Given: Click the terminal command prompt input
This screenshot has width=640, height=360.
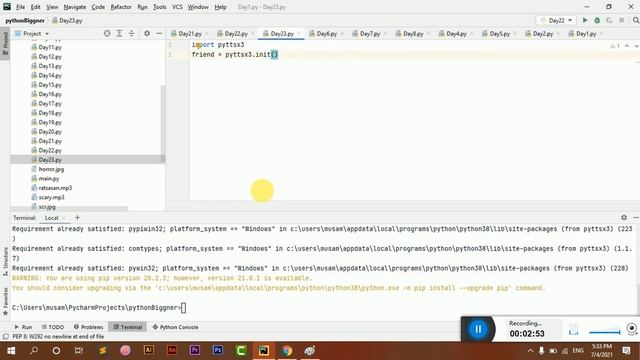Looking at the screenshot, I should [183, 308].
